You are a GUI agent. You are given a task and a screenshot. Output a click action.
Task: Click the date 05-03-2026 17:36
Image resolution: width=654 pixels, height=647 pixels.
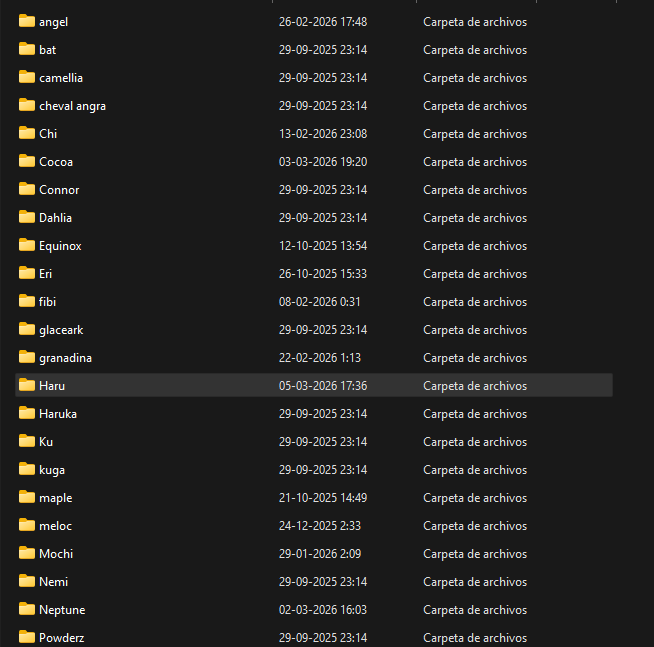[x=323, y=385]
